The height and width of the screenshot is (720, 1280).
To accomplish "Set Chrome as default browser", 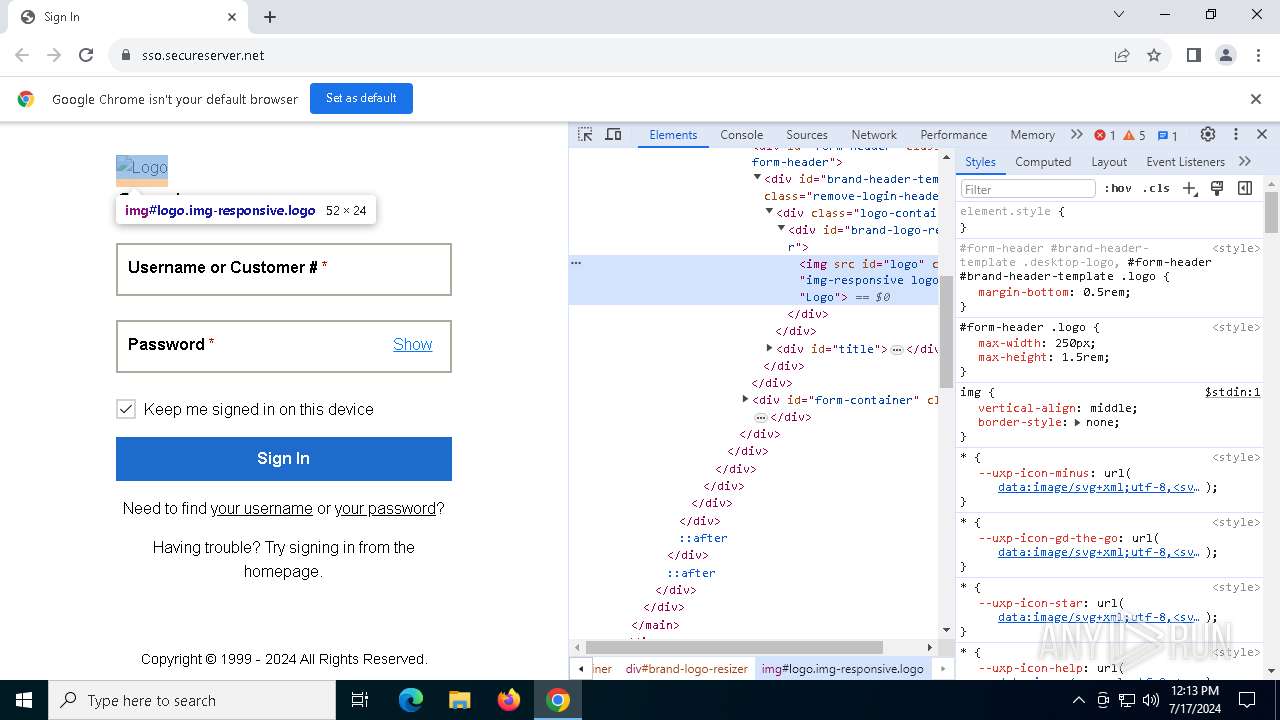I will tap(361, 98).
